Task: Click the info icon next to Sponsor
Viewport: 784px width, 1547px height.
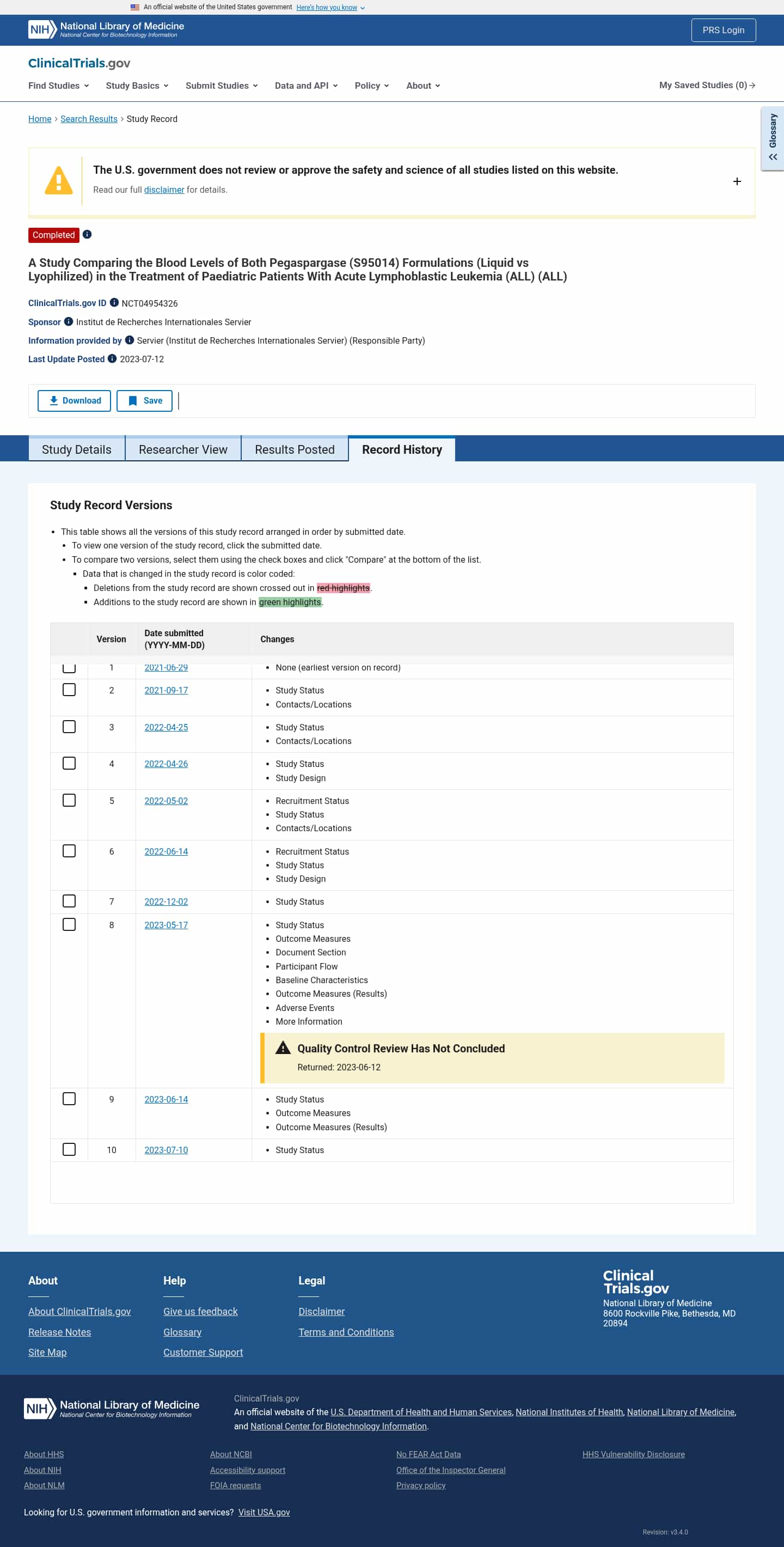Action: (69, 321)
